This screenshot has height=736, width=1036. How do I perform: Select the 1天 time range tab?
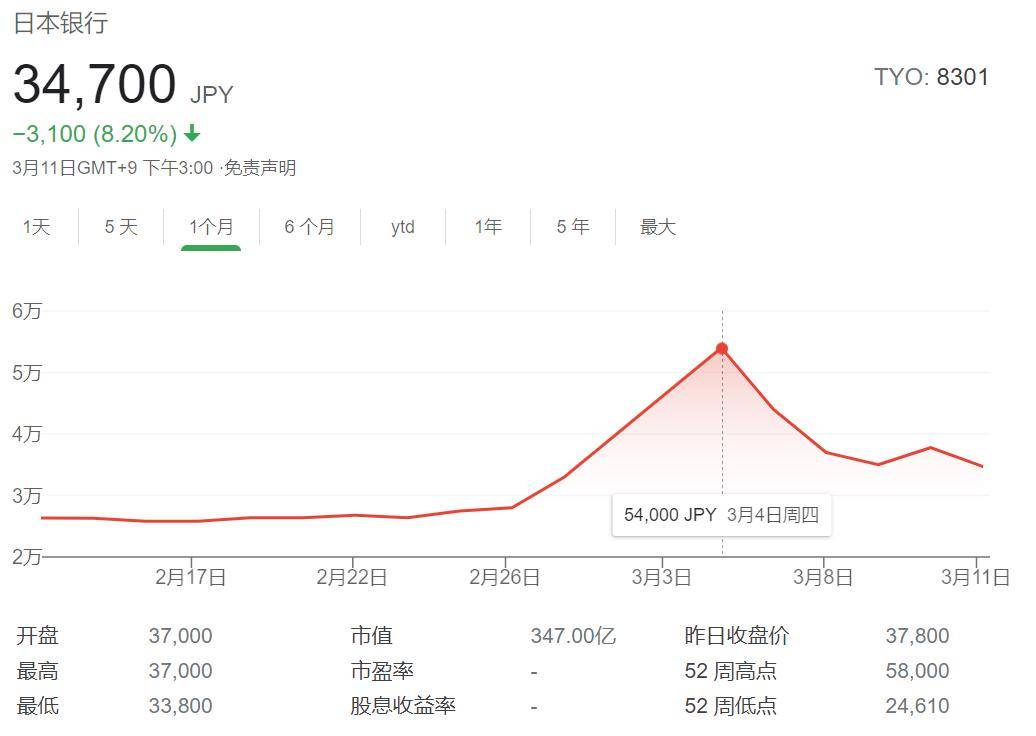(36, 227)
